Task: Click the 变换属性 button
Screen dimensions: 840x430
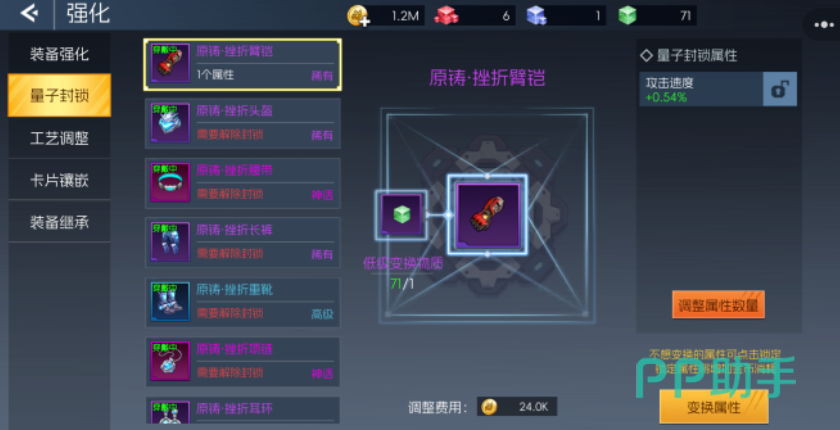Action: tap(714, 407)
